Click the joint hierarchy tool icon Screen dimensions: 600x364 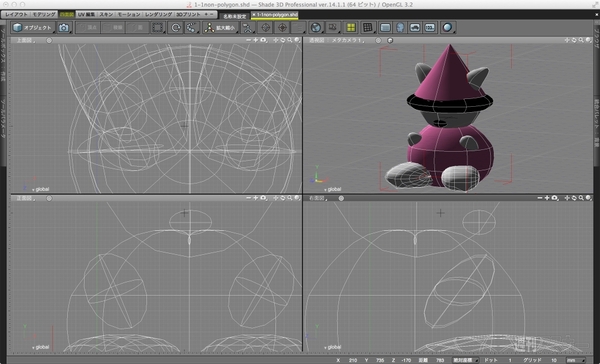pyautogui.click(x=248, y=28)
